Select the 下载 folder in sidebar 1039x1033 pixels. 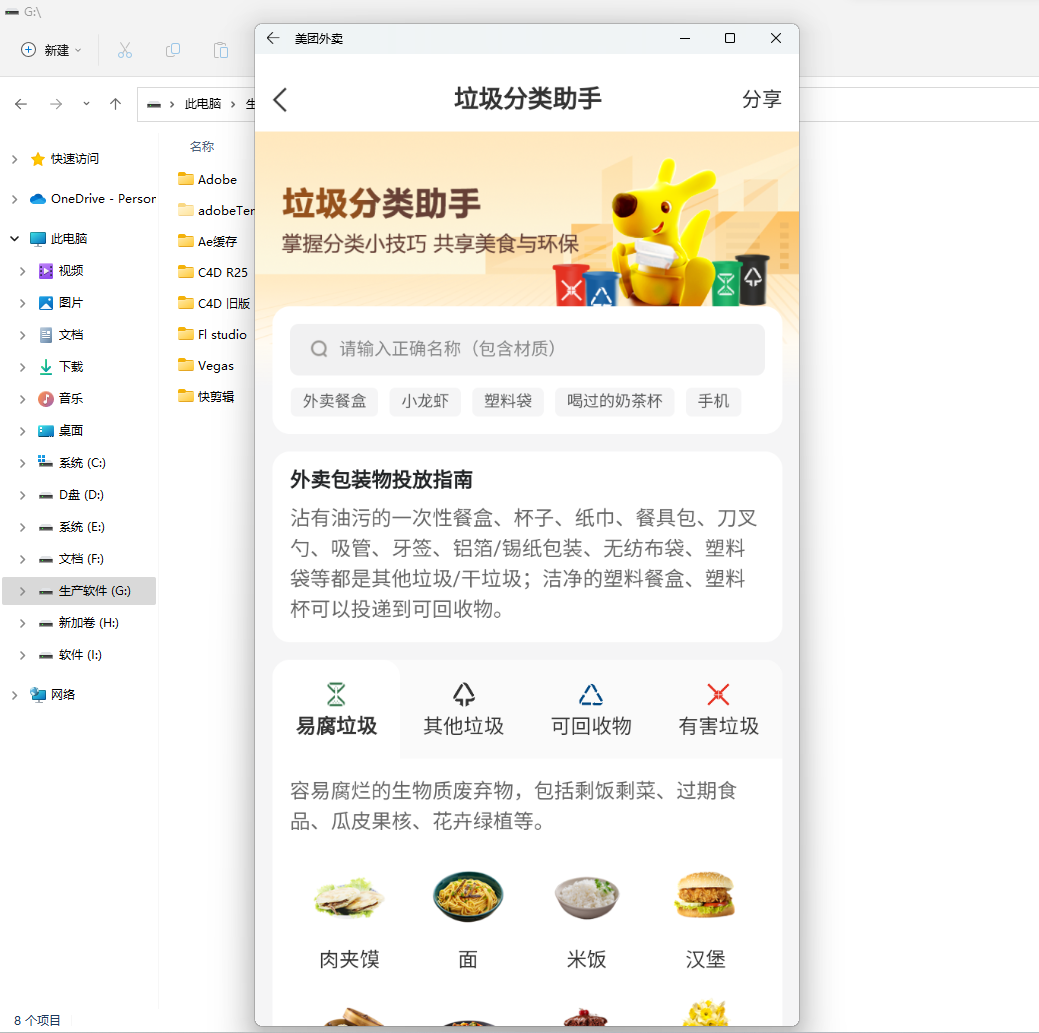(71, 367)
